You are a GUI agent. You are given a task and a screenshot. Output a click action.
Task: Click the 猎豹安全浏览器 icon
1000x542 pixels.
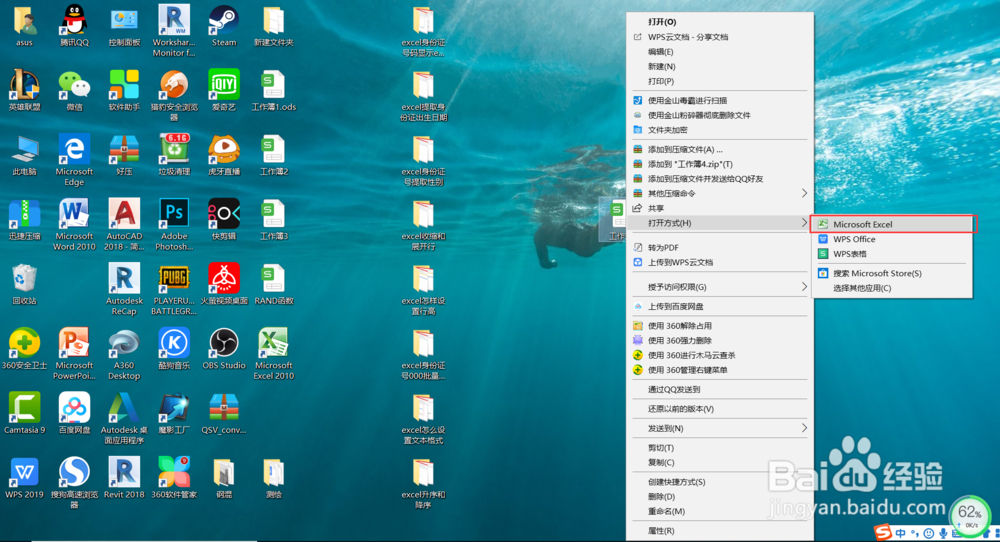pos(173,96)
